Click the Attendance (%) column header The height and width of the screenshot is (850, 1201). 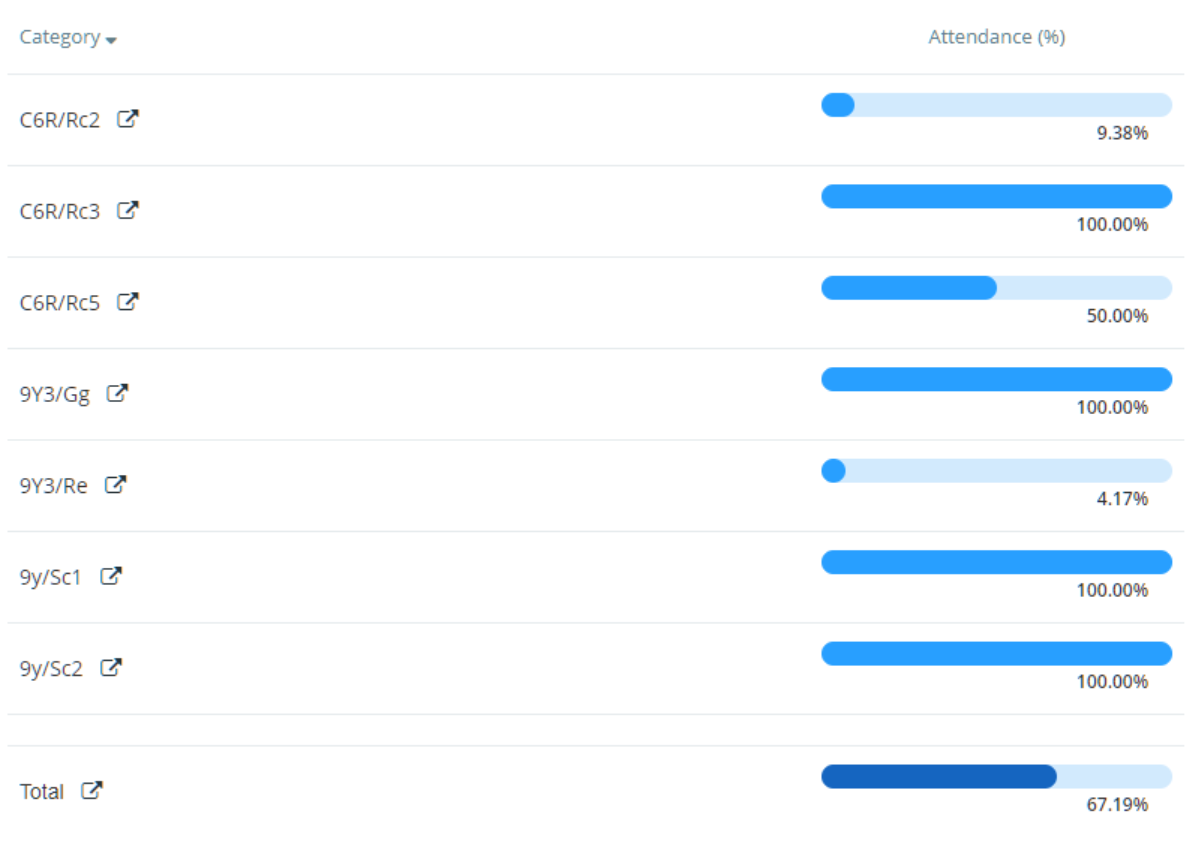pos(996,37)
